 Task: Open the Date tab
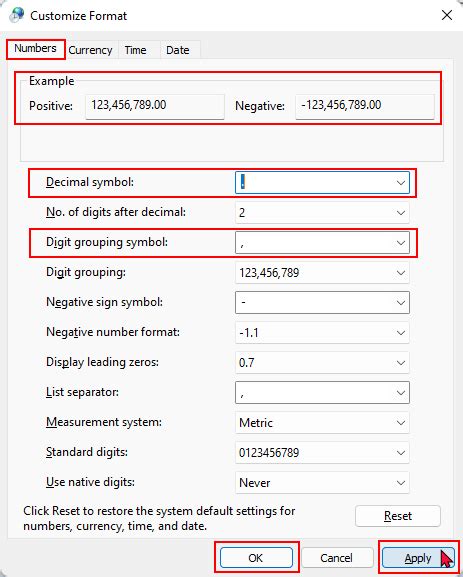[x=178, y=50]
